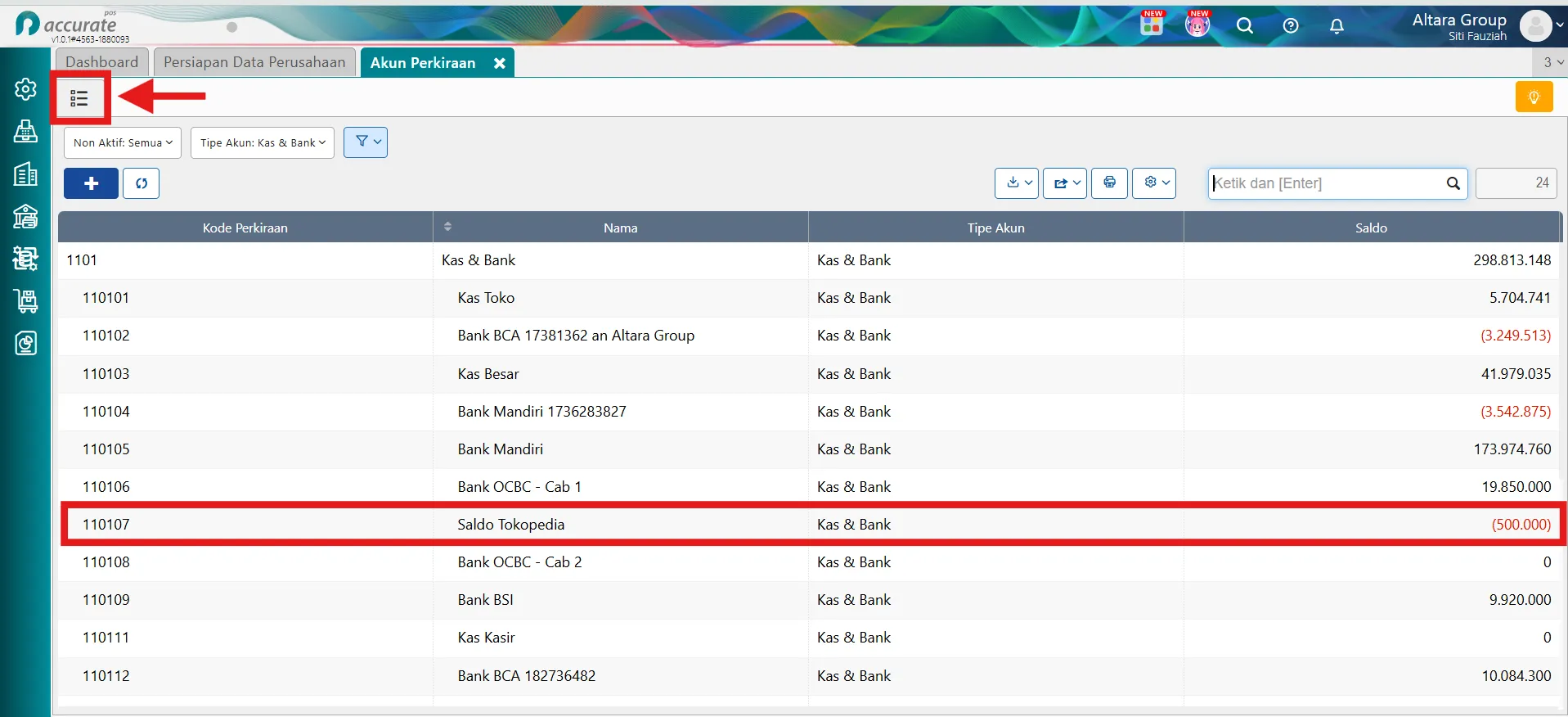Image resolution: width=1568 pixels, height=717 pixels.
Task: Click account code 110109
Action: click(x=106, y=600)
